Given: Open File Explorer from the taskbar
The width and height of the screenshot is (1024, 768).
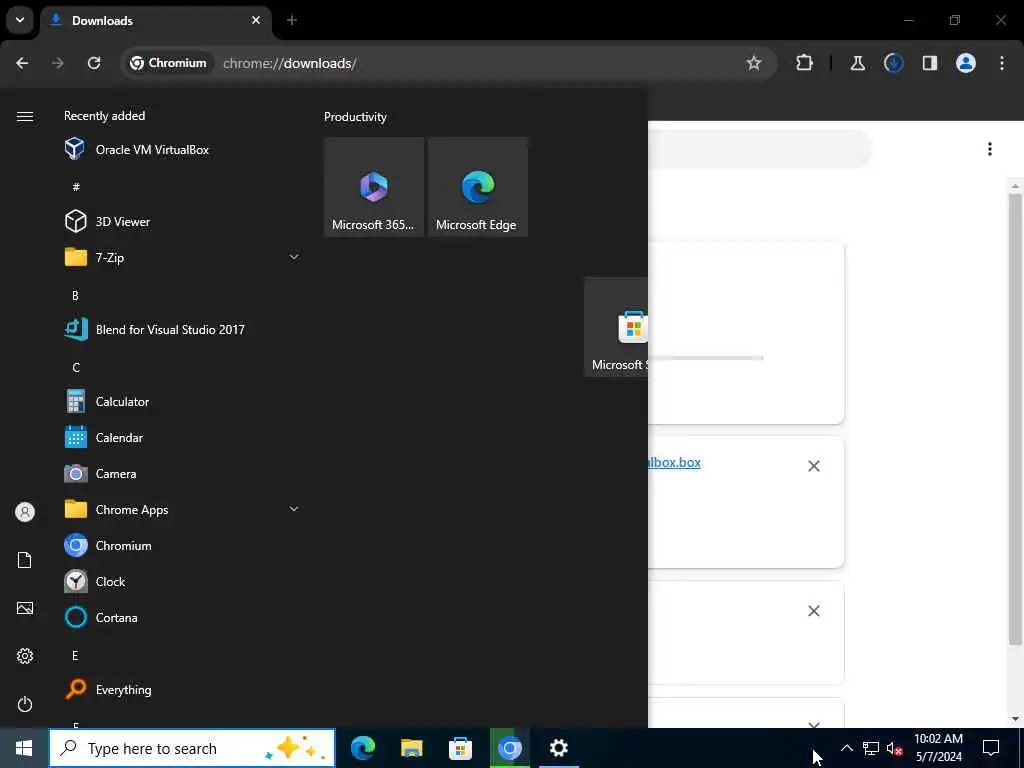Looking at the screenshot, I should coord(411,748).
